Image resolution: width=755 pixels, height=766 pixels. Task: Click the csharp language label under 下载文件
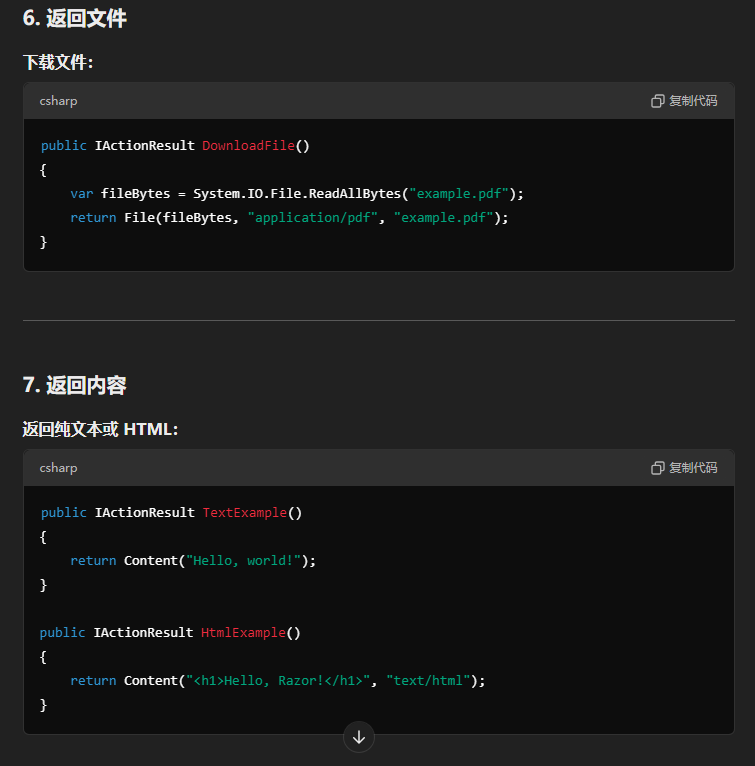tap(58, 101)
